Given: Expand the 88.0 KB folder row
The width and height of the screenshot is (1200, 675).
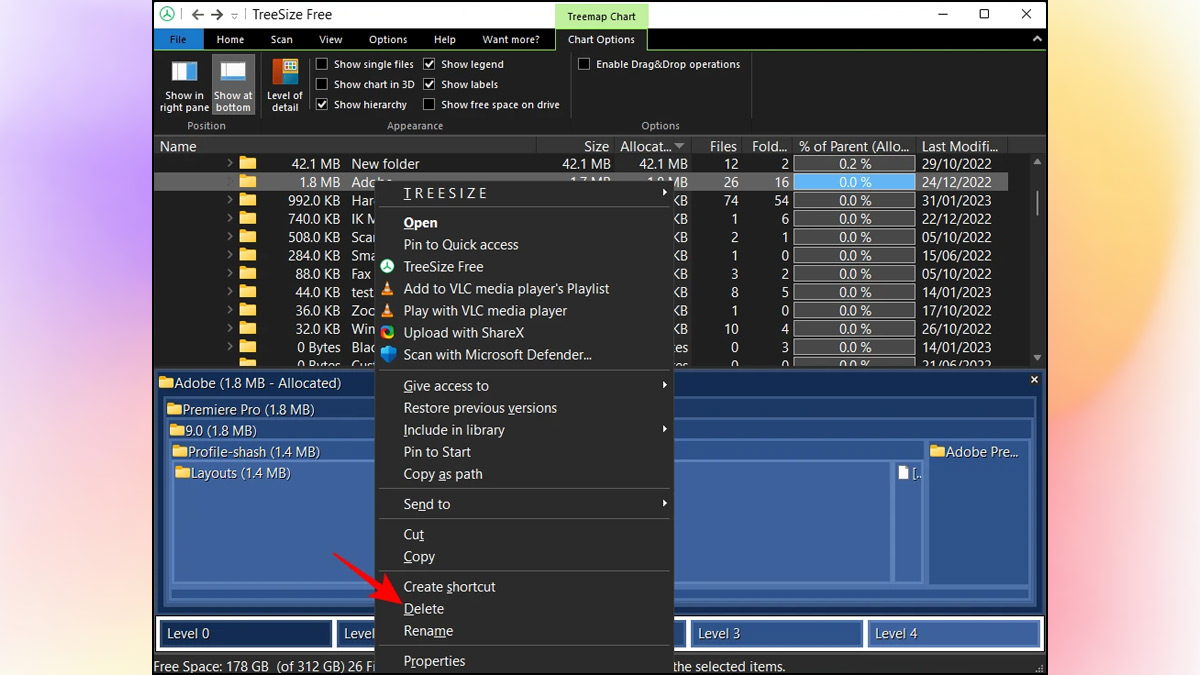Looking at the screenshot, I should tap(229, 273).
